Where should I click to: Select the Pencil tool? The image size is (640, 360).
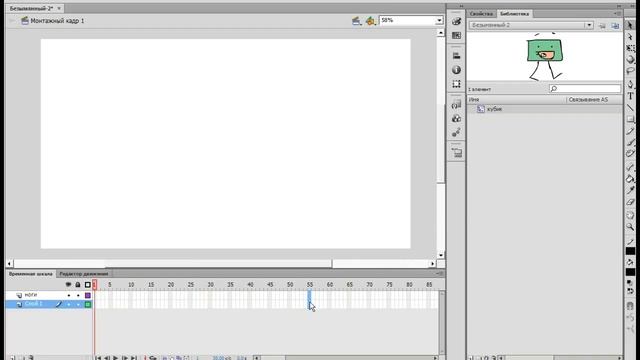630,131
